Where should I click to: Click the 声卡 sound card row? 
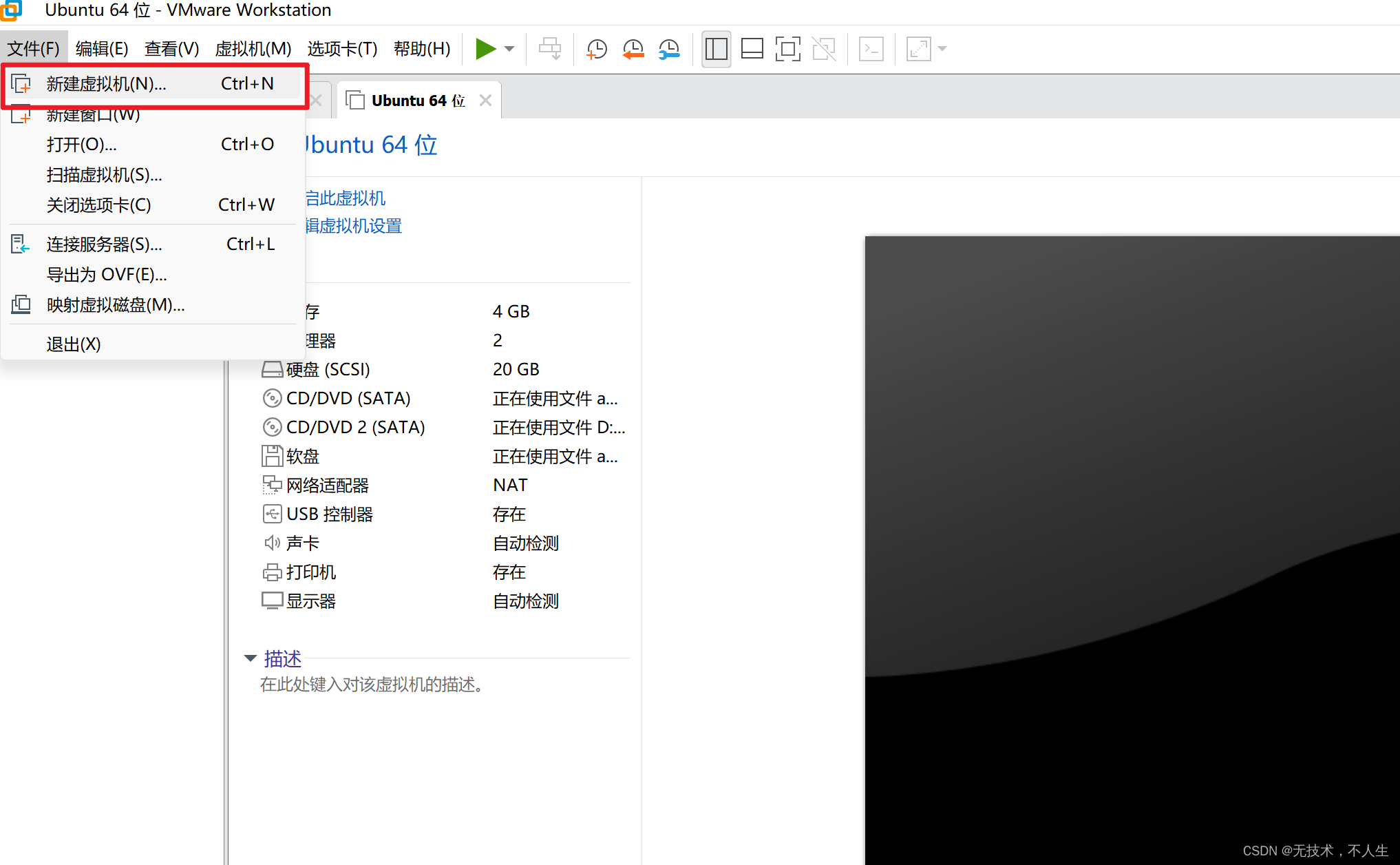[444, 543]
